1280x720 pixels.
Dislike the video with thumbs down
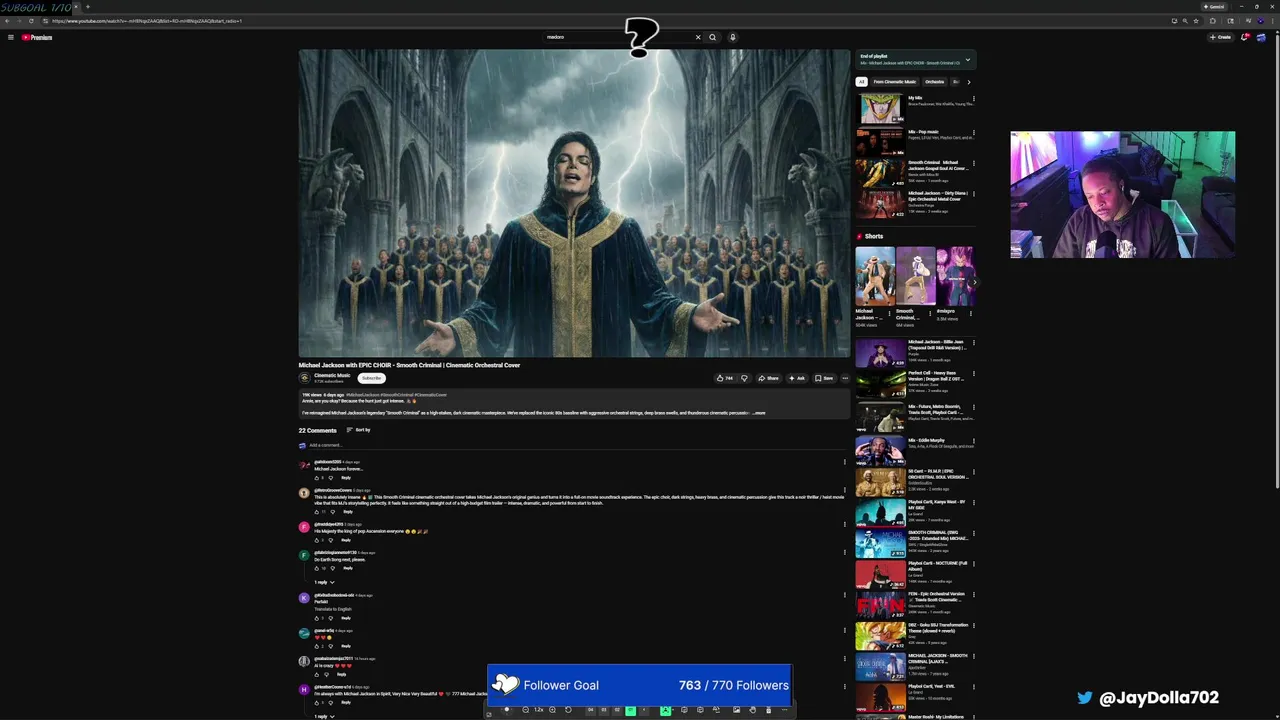tap(743, 378)
